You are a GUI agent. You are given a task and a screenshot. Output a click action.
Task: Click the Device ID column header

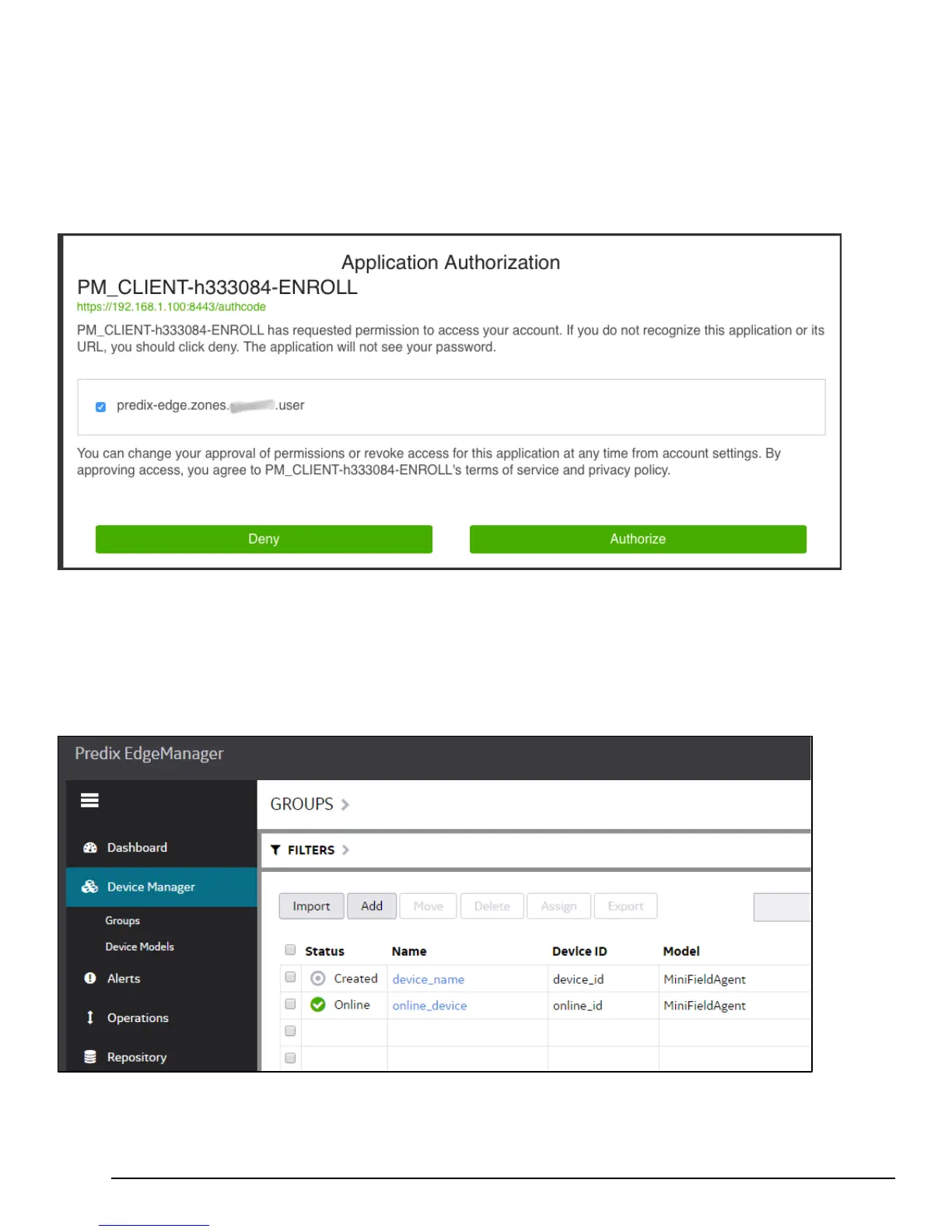579,951
